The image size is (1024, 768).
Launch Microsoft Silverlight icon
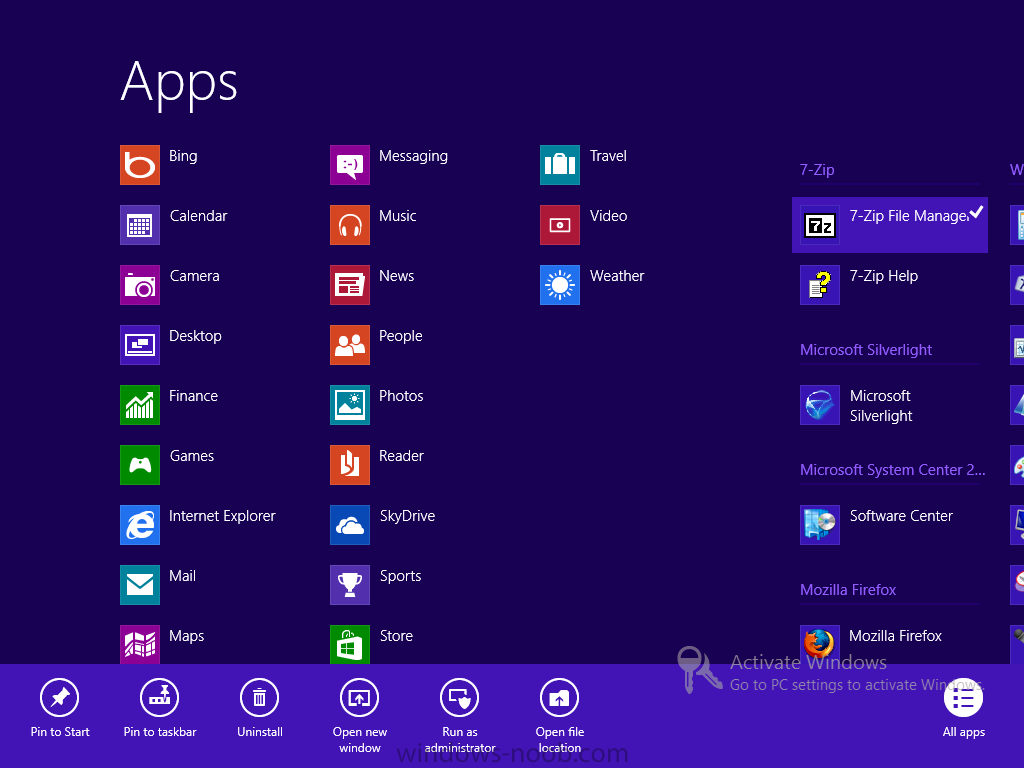[820, 405]
